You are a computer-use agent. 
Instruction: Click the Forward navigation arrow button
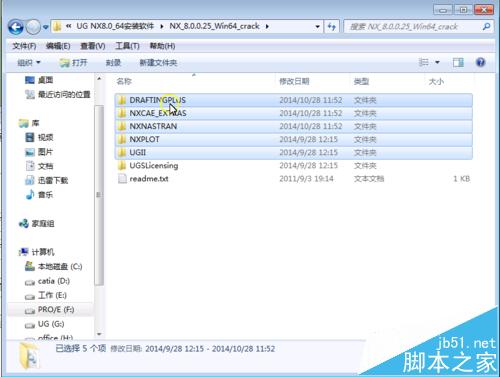click(x=33, y=27)
